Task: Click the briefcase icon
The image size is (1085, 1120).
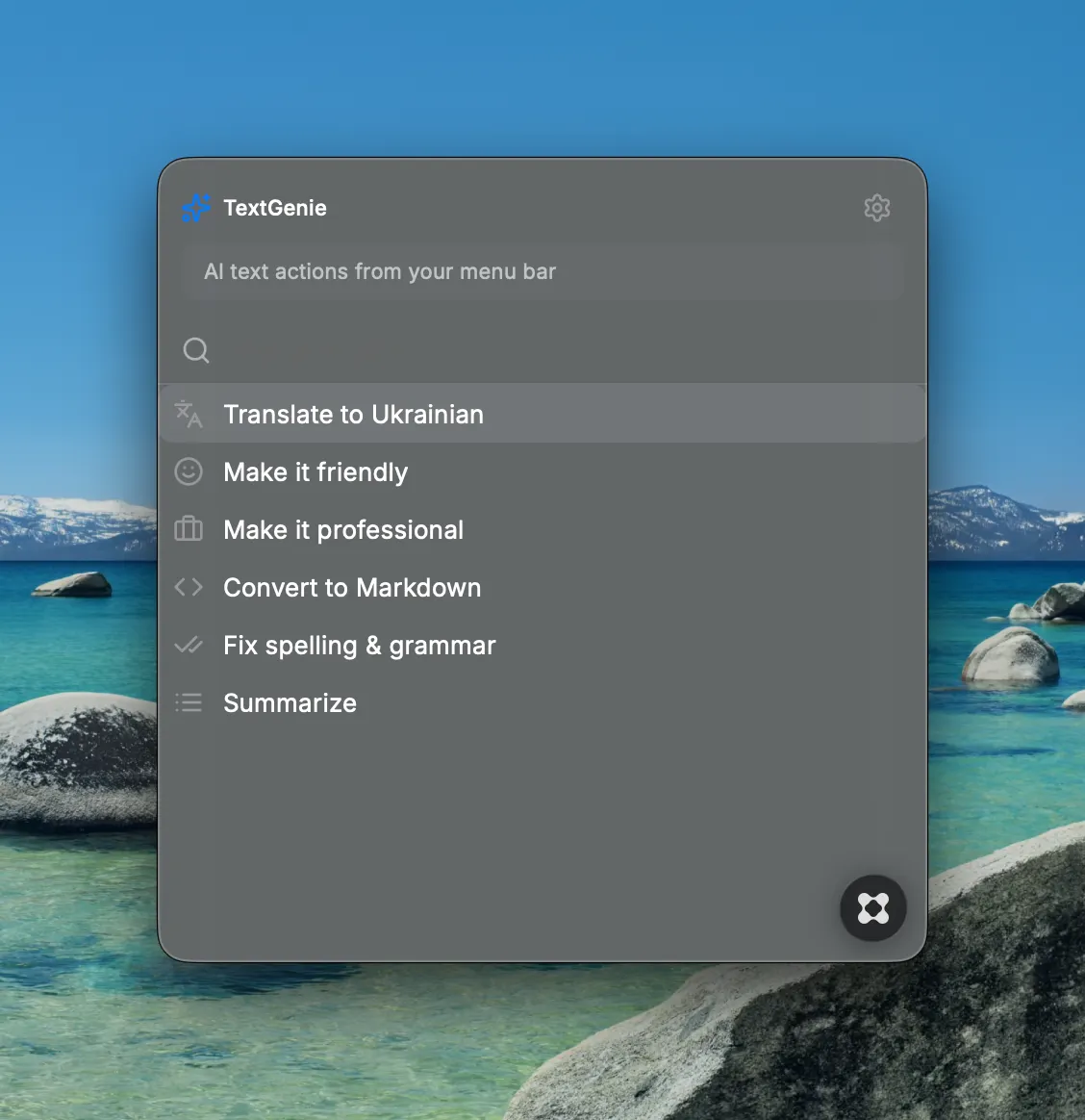Action: (189, 529)
